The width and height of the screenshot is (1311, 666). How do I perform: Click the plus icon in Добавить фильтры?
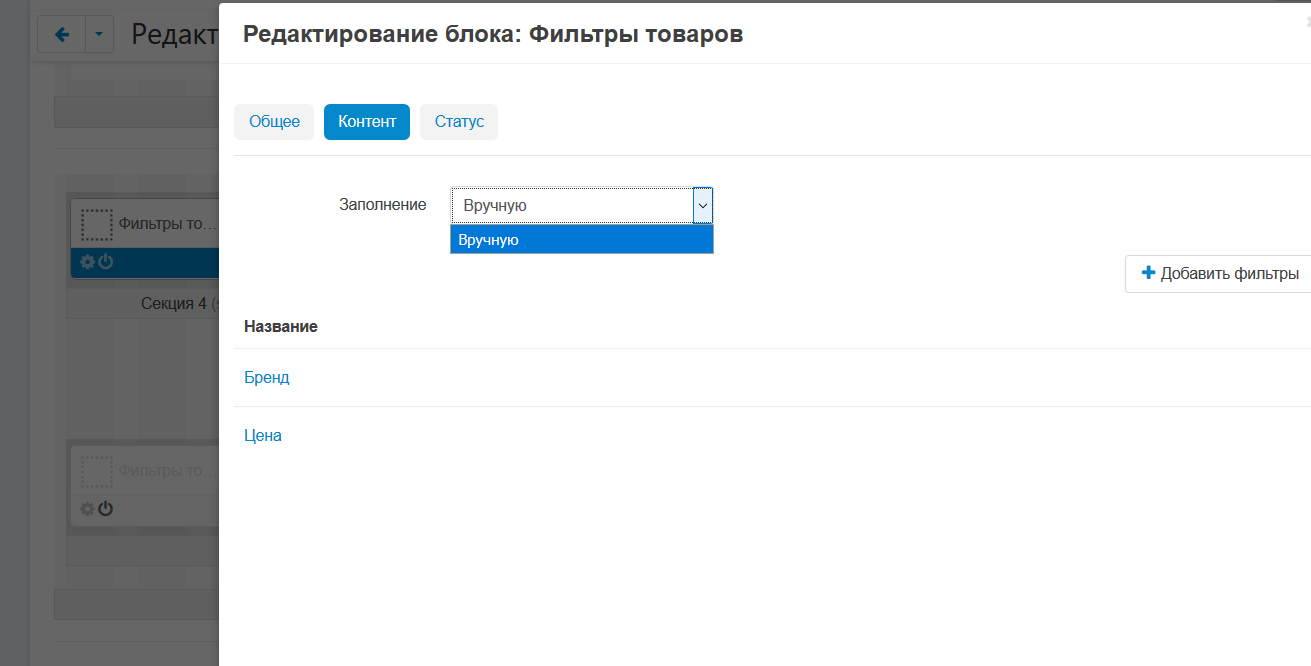1148,273
